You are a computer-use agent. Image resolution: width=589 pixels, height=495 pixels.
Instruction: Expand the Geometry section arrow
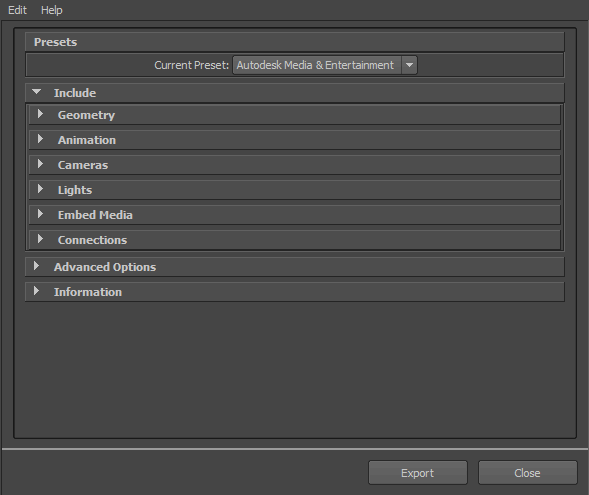[x=40, y=114]
